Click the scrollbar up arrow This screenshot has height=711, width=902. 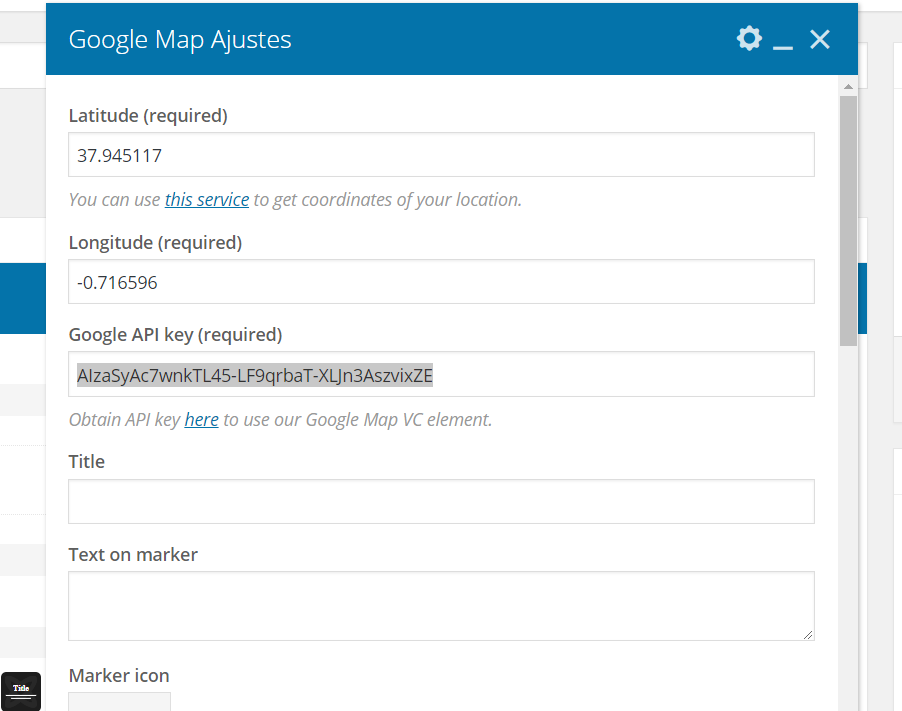(848, 88)
